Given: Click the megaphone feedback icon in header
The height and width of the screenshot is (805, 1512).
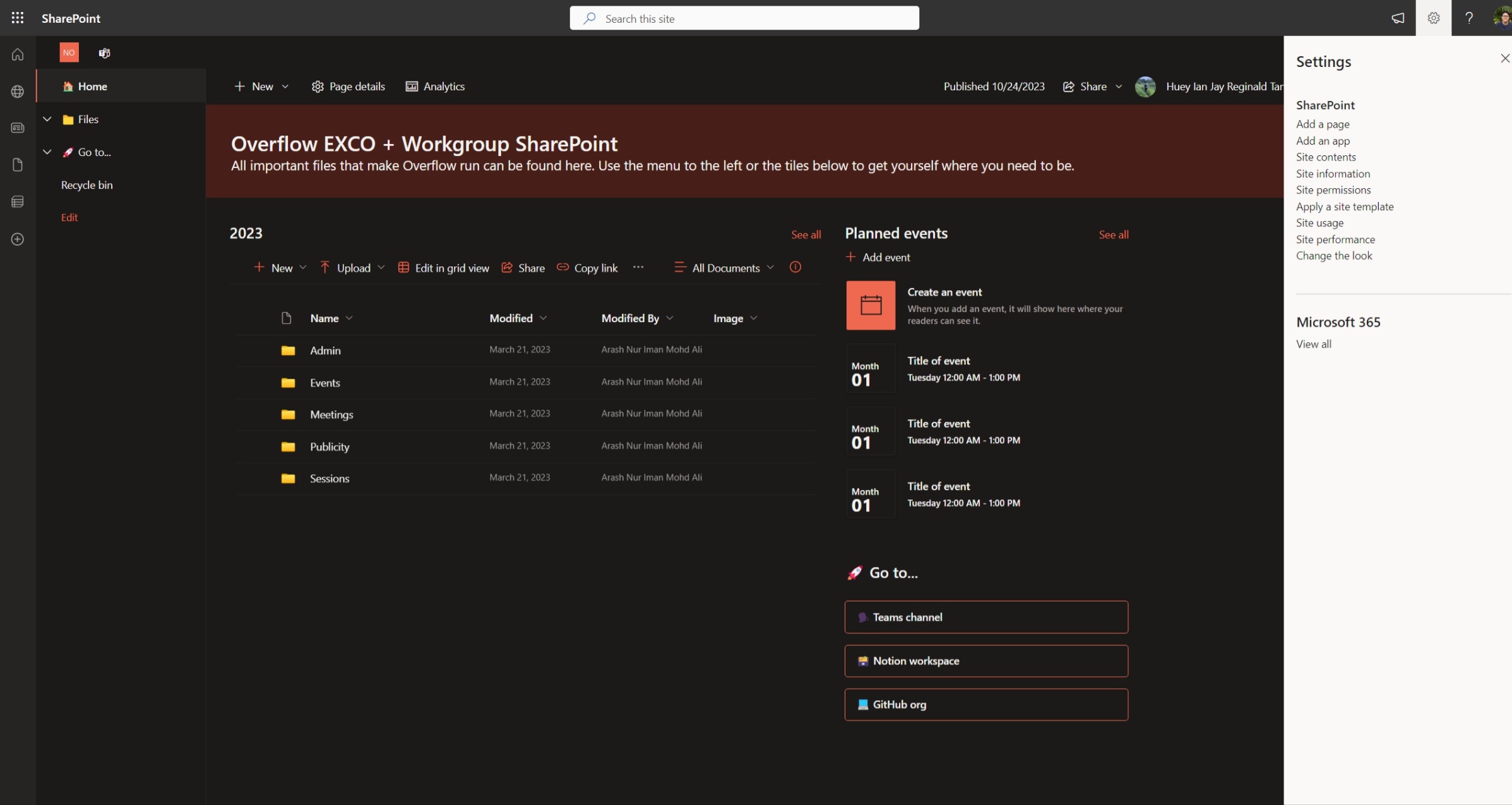Looking at the screenshot, I should point(1398,18).
